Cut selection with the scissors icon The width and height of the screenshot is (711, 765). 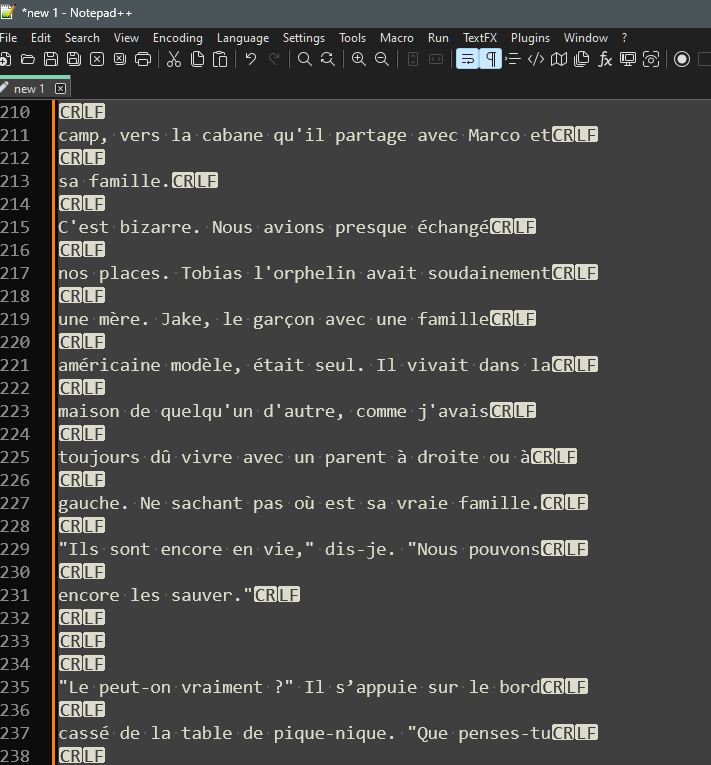tap(174, 59)
